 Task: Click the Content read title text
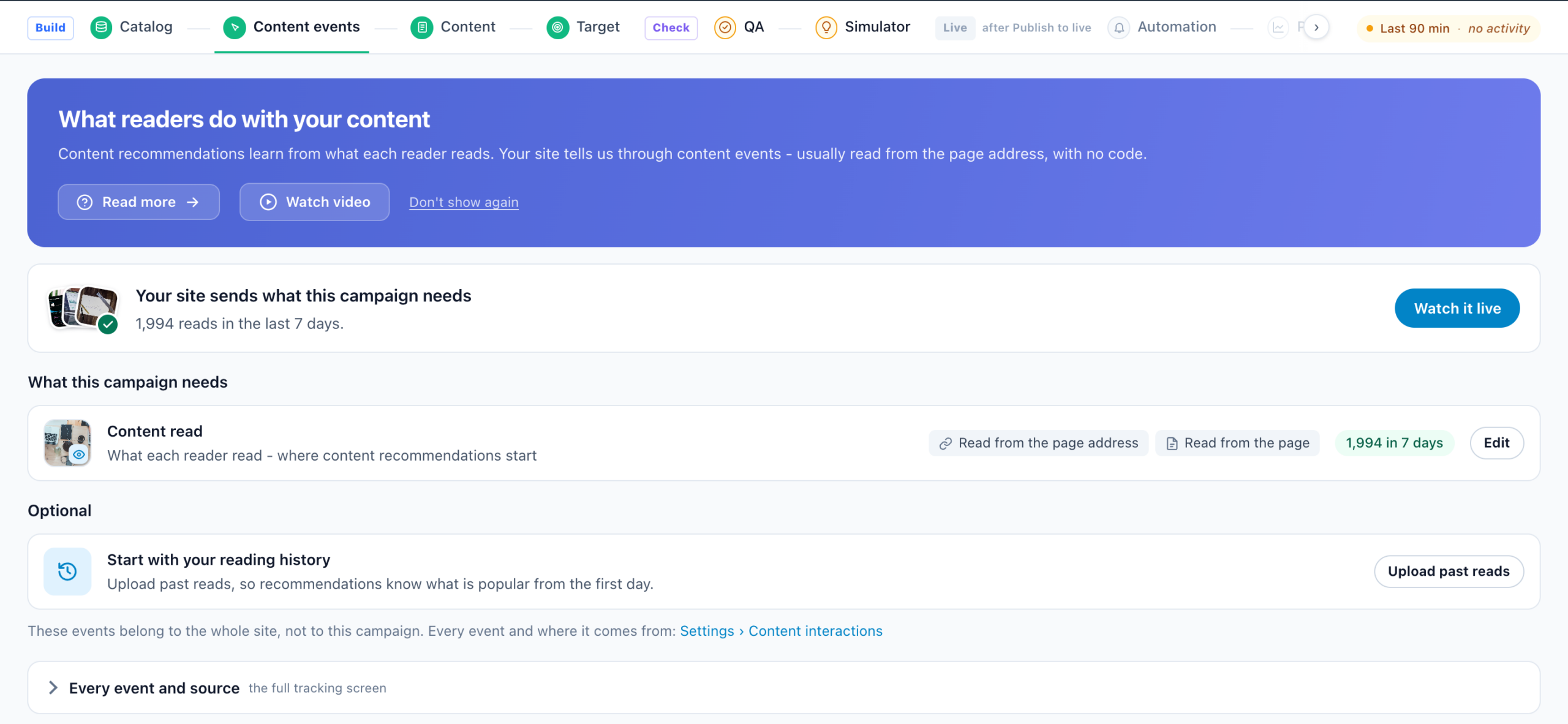(x=154, y=431)
